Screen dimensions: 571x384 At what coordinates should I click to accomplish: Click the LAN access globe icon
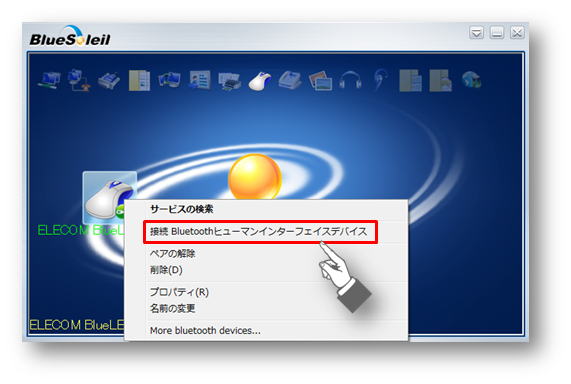pyautogui.click(x=471, y=81)
